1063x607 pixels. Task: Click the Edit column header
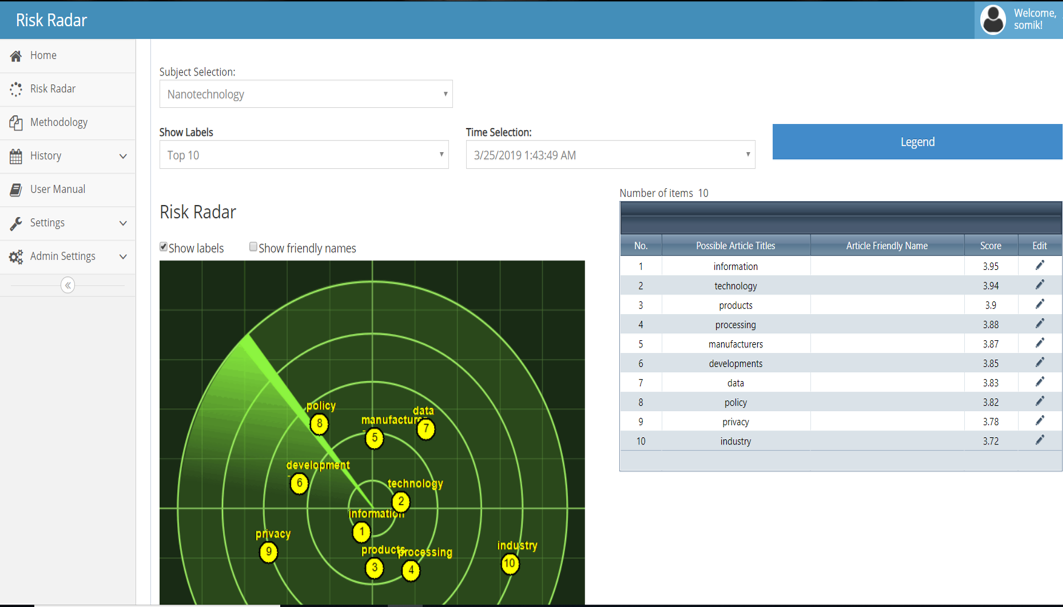(x=1040, y=246)
